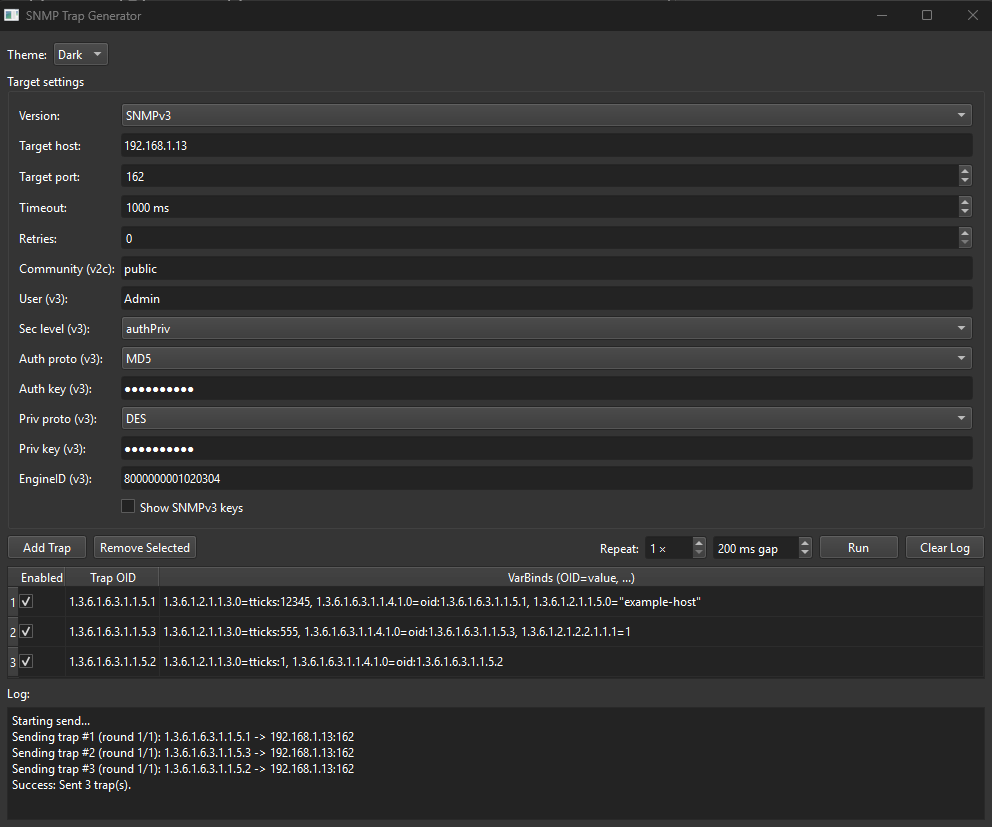This screenshot has width=992, height=827.
Task: Click the SNMP Trap Generator title bar icon
Action: [12, 15]
